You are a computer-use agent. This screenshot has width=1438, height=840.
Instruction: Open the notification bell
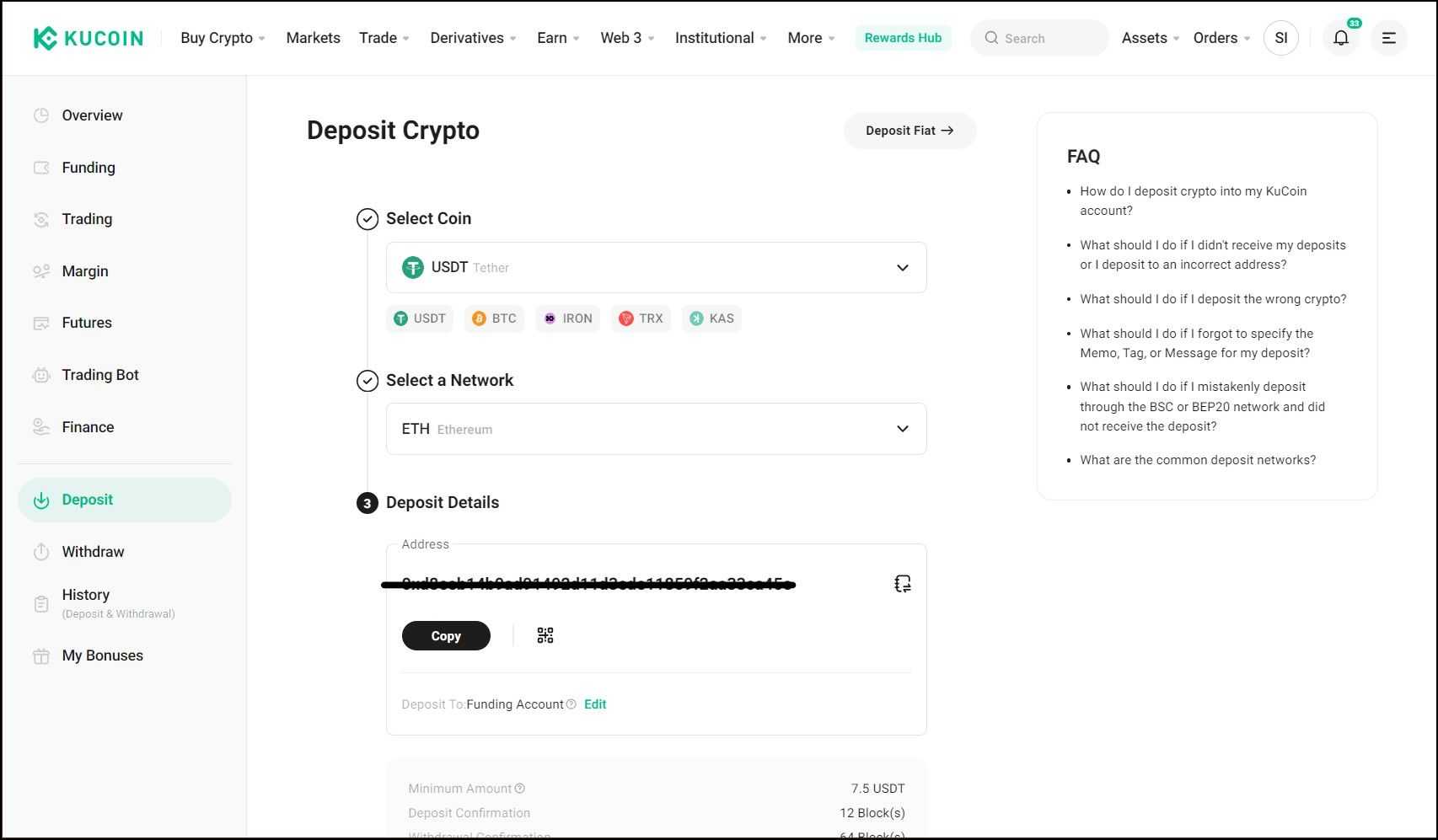point(1340,38)
